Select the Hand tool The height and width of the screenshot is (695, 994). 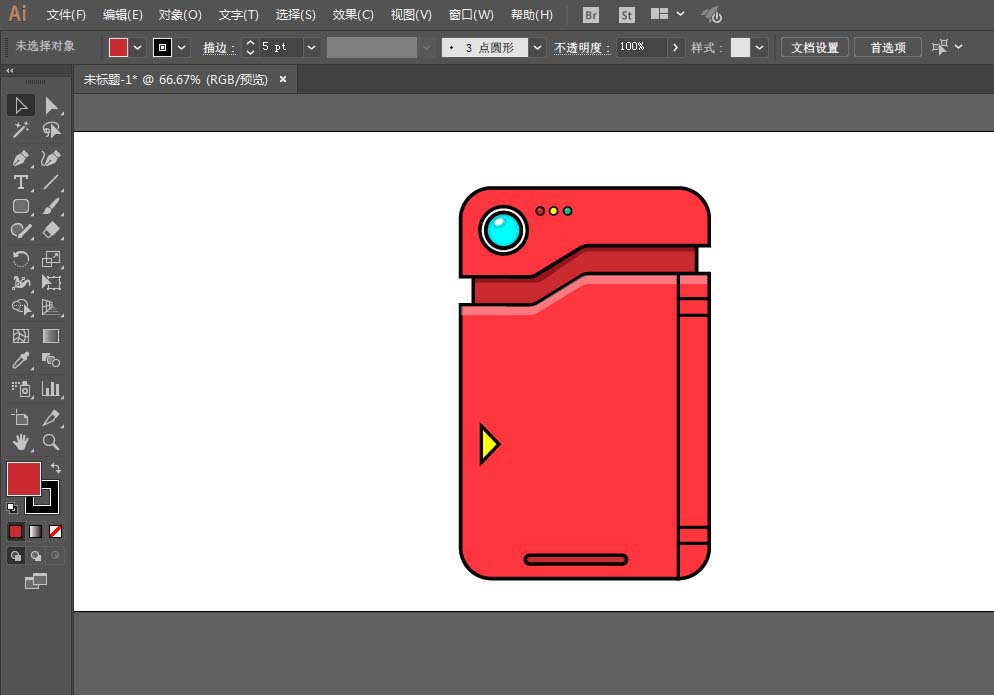pos(20,442)
